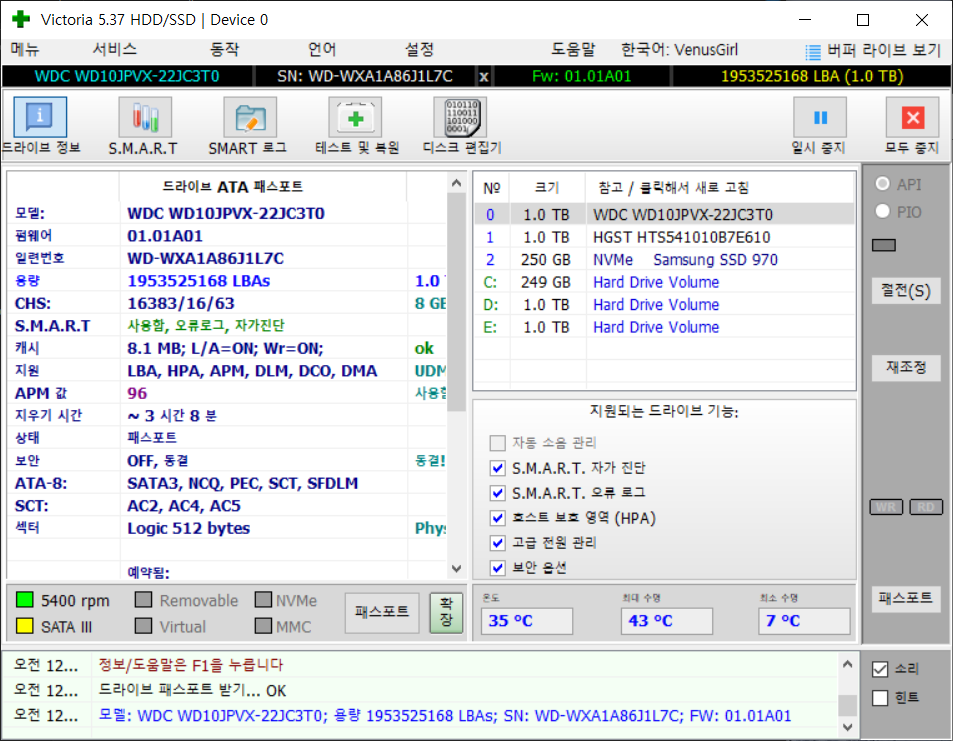Toggle the 자동 소음 관리 checkbox
The width and height of the screenshot is (953, 741).
pyautogui.click(x=497, y=443)
